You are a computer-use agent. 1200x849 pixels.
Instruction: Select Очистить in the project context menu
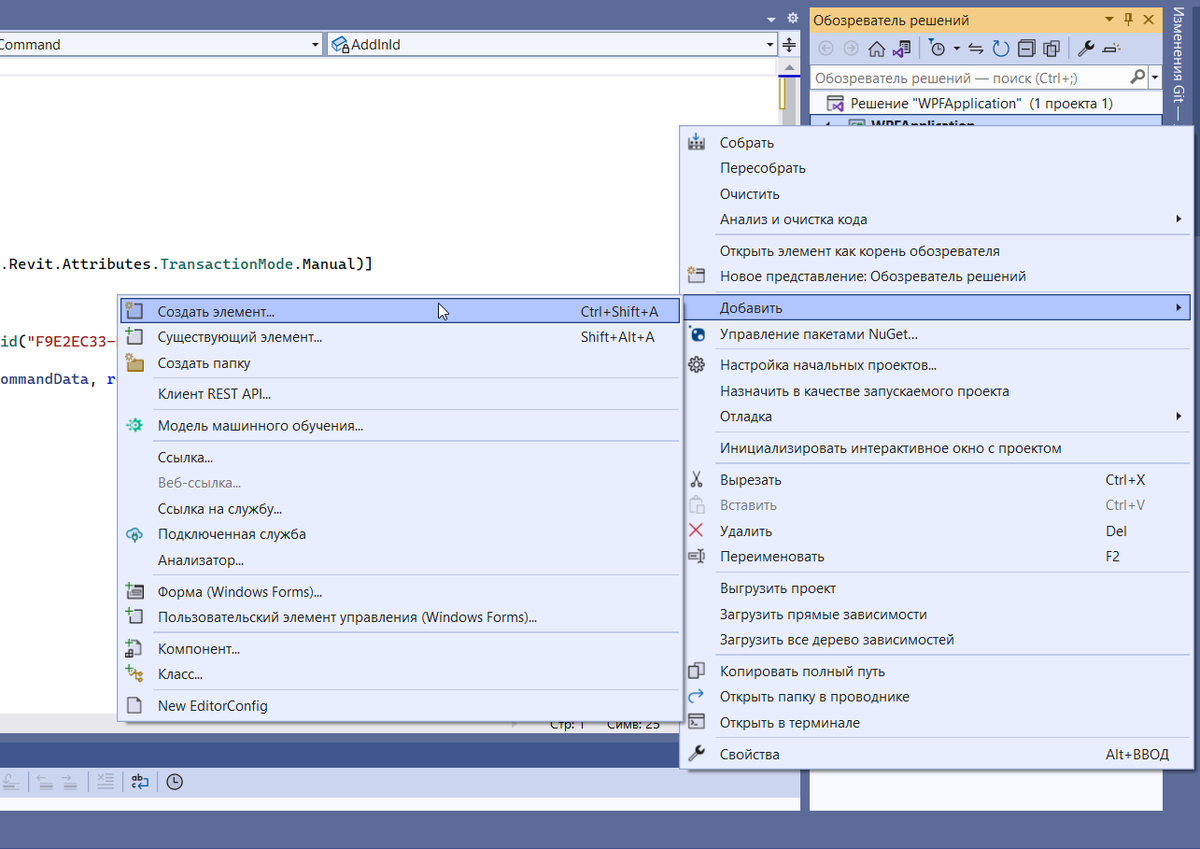pos(936,194)
